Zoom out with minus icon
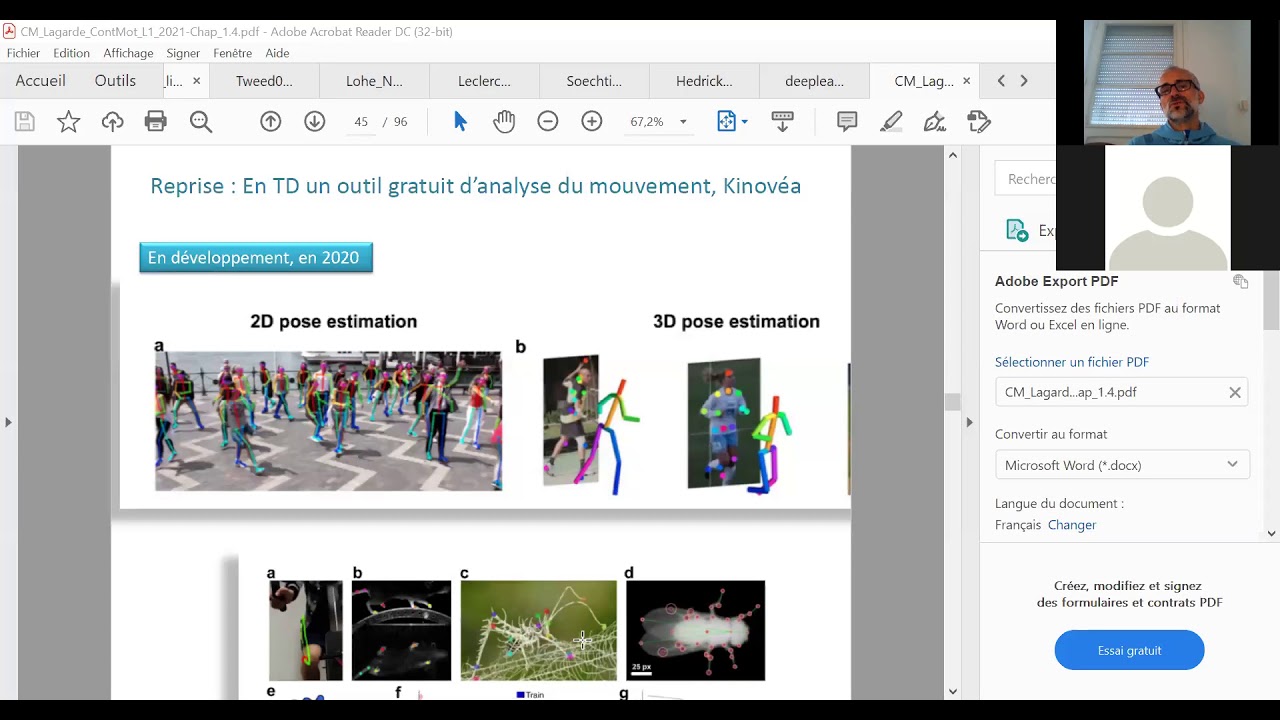This screenshot has width=1280, height=720. pos(548,122)
